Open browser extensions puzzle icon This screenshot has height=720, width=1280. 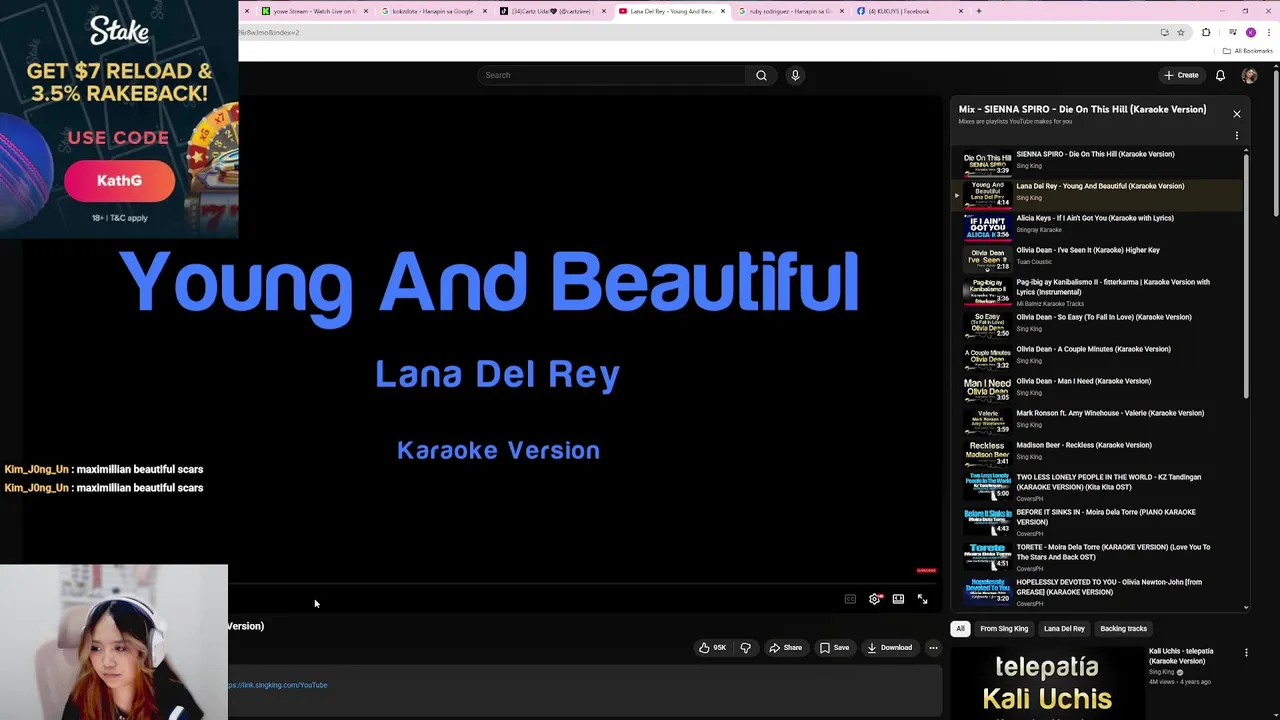pyautogui.click(x=1206, y=32)
